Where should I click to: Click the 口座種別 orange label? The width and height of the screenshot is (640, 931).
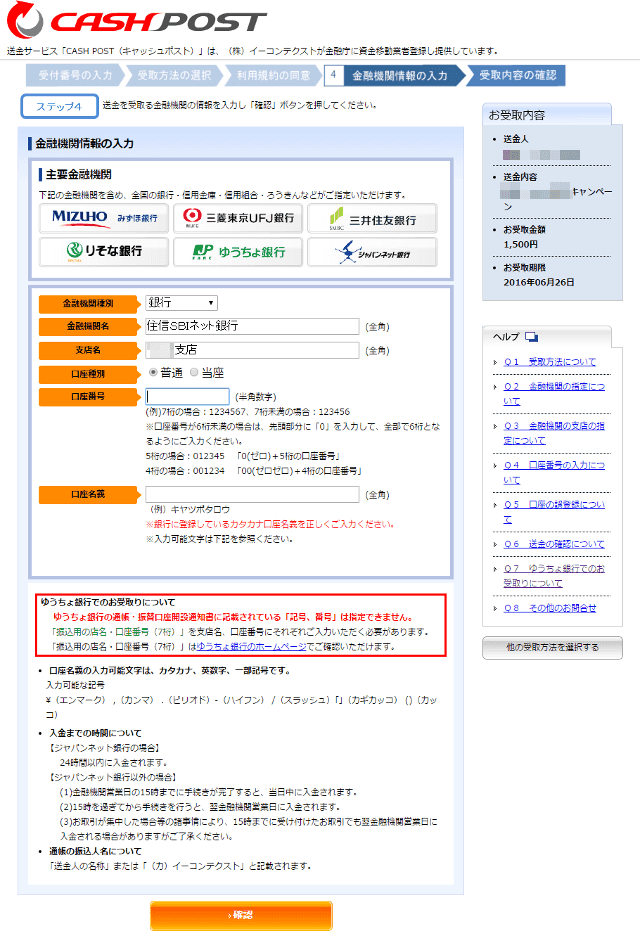point(88,374)
